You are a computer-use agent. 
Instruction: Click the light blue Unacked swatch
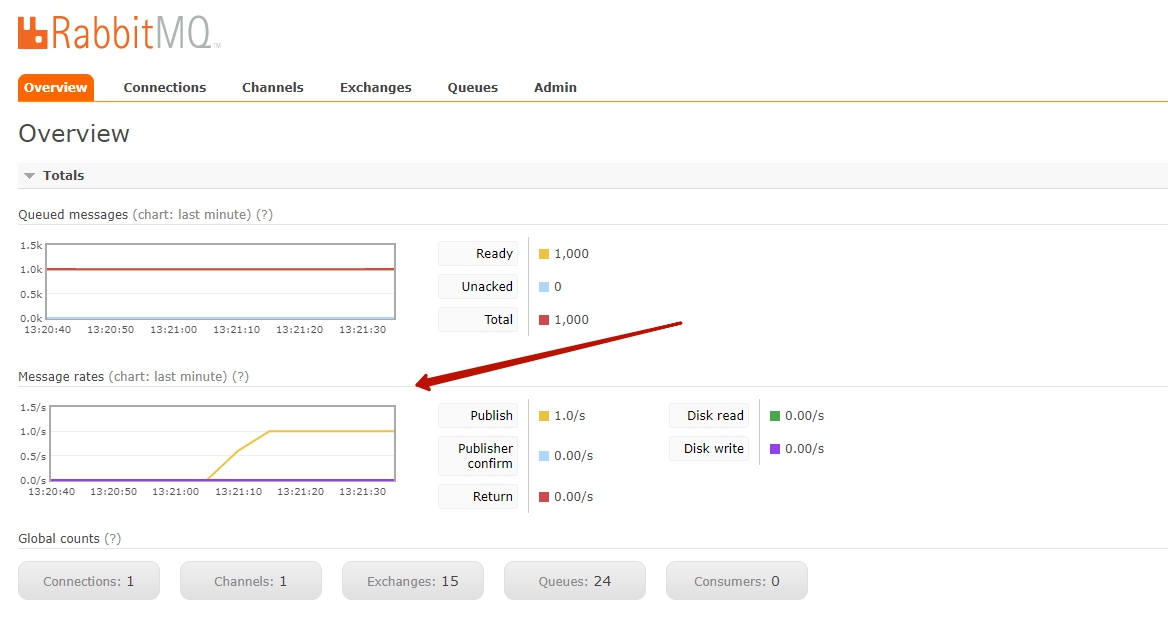tap(544, 287)
